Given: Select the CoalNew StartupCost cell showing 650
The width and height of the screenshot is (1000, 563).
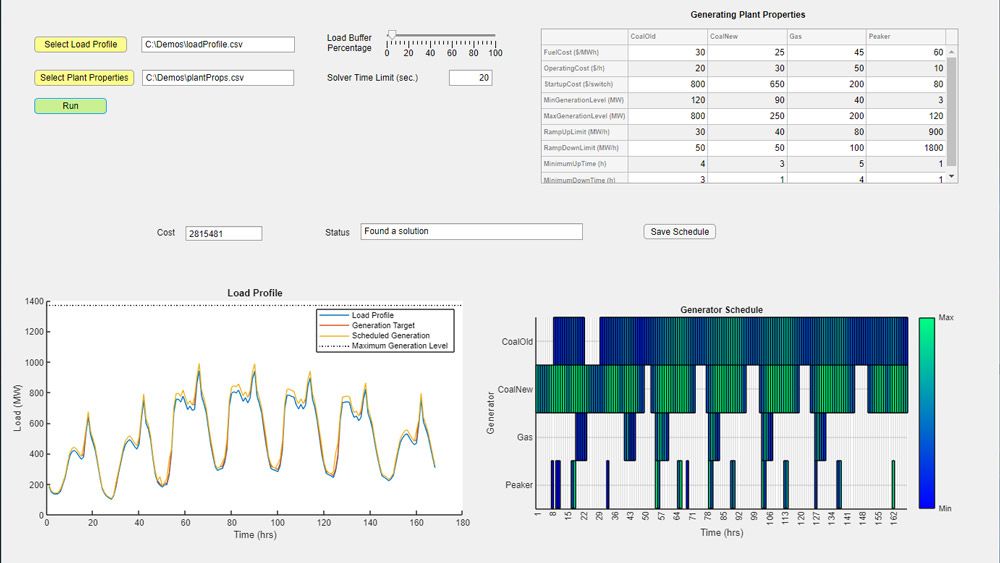Looking at the screenshot, I should point(745,84).
